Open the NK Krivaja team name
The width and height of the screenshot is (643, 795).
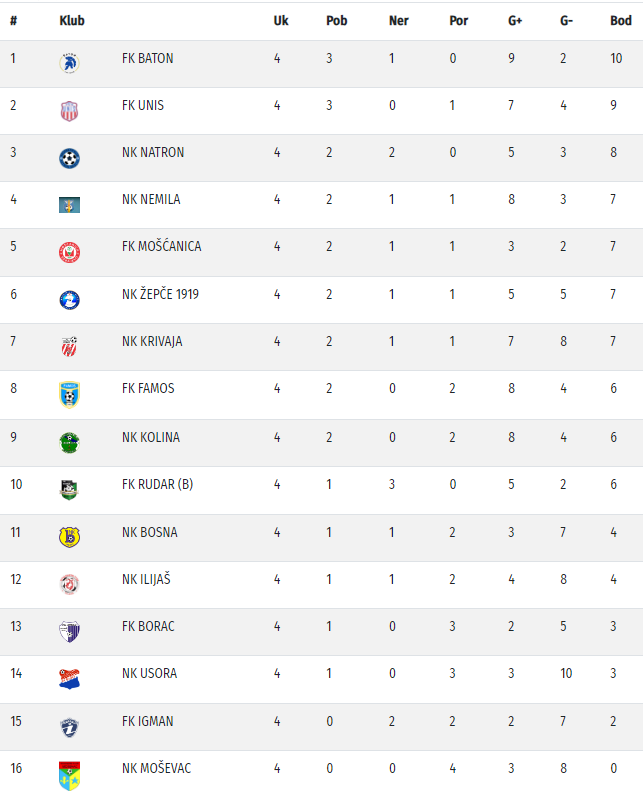click(152, 341)
